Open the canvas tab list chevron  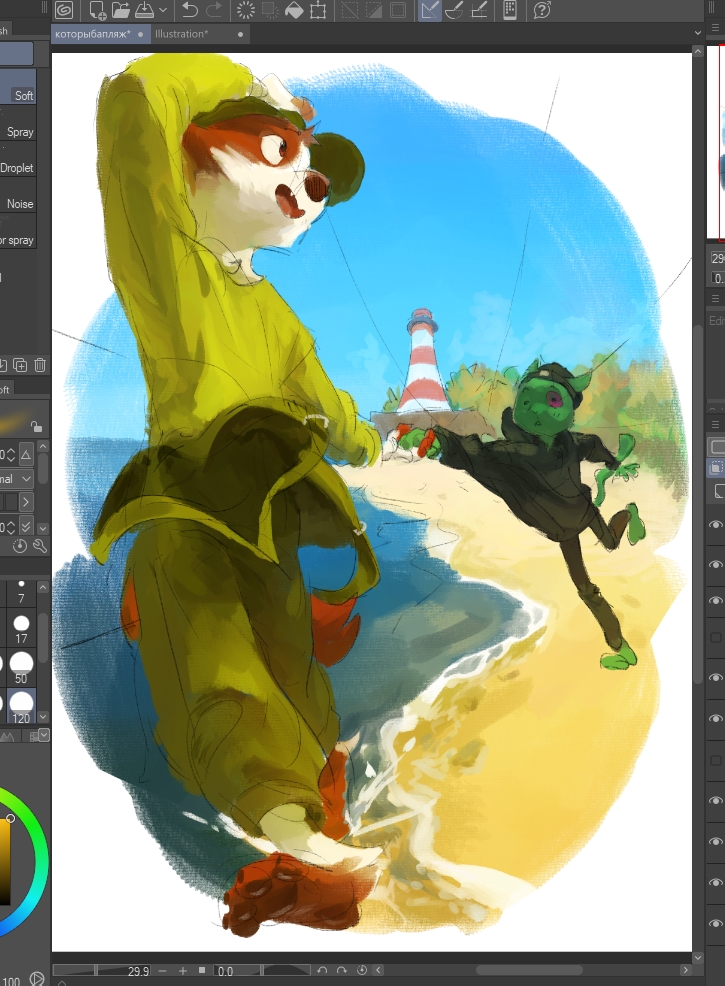pyautogui.click(x=697, y=33)
